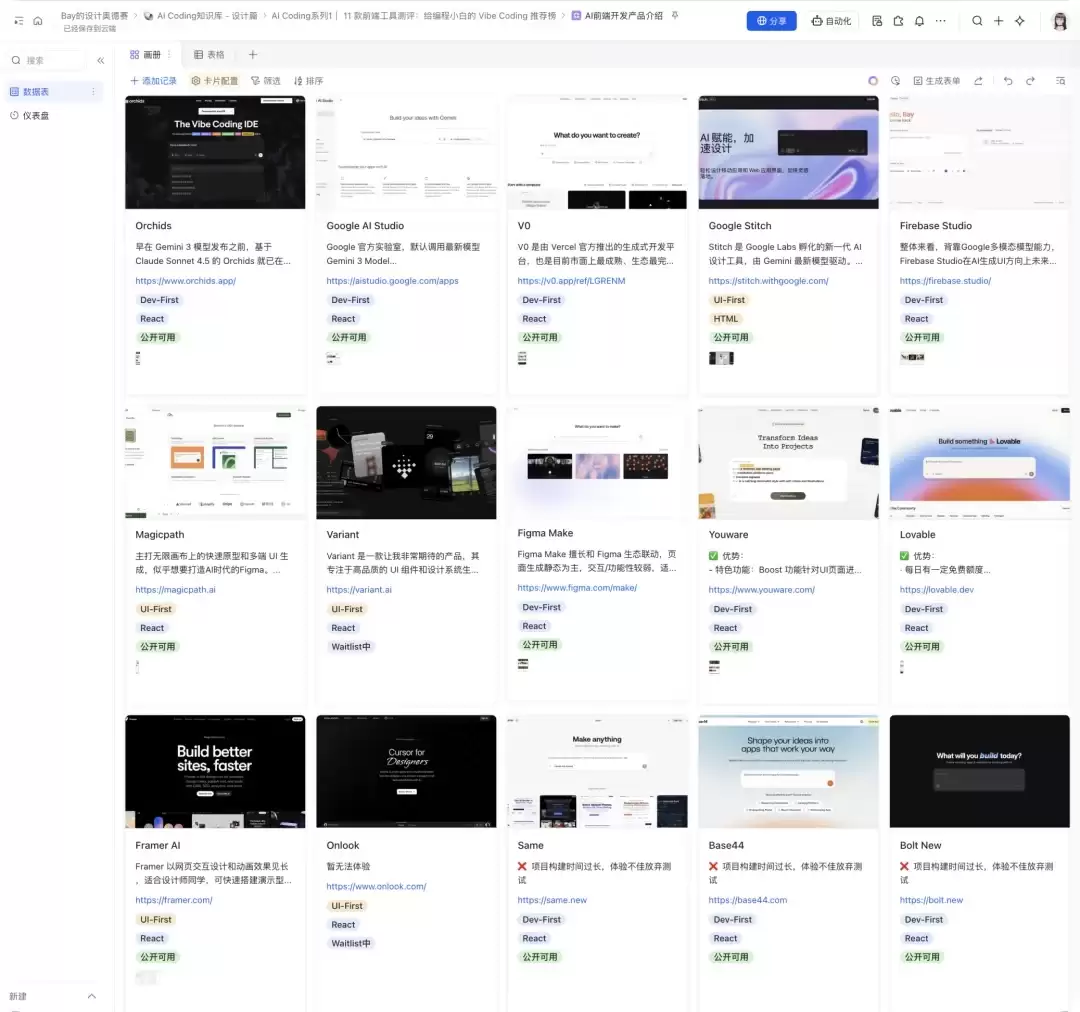The image size is (1080, 1012).
Task: Open the 排序 sort options
Action: 309,81
